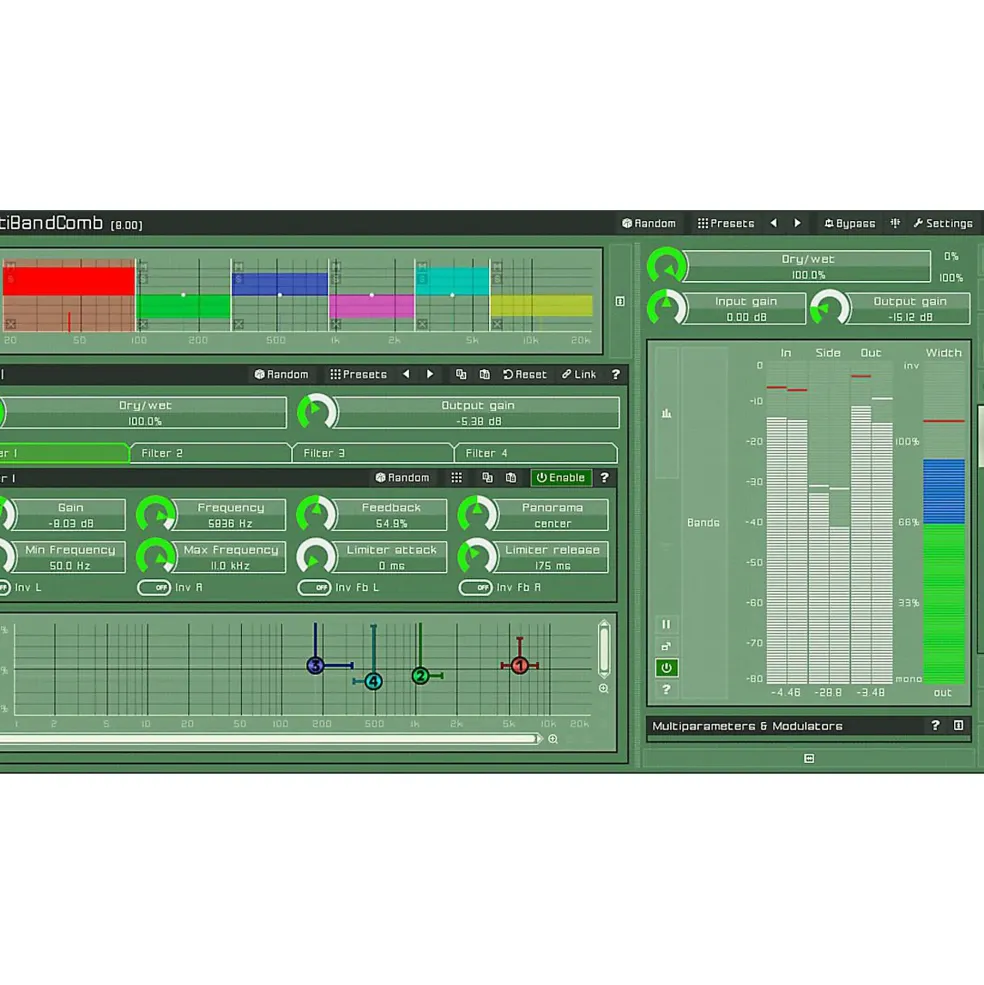Click expand icon right of band display
Image resolution: width=984 pixels, height=985 pixels.
pos(620,302)
